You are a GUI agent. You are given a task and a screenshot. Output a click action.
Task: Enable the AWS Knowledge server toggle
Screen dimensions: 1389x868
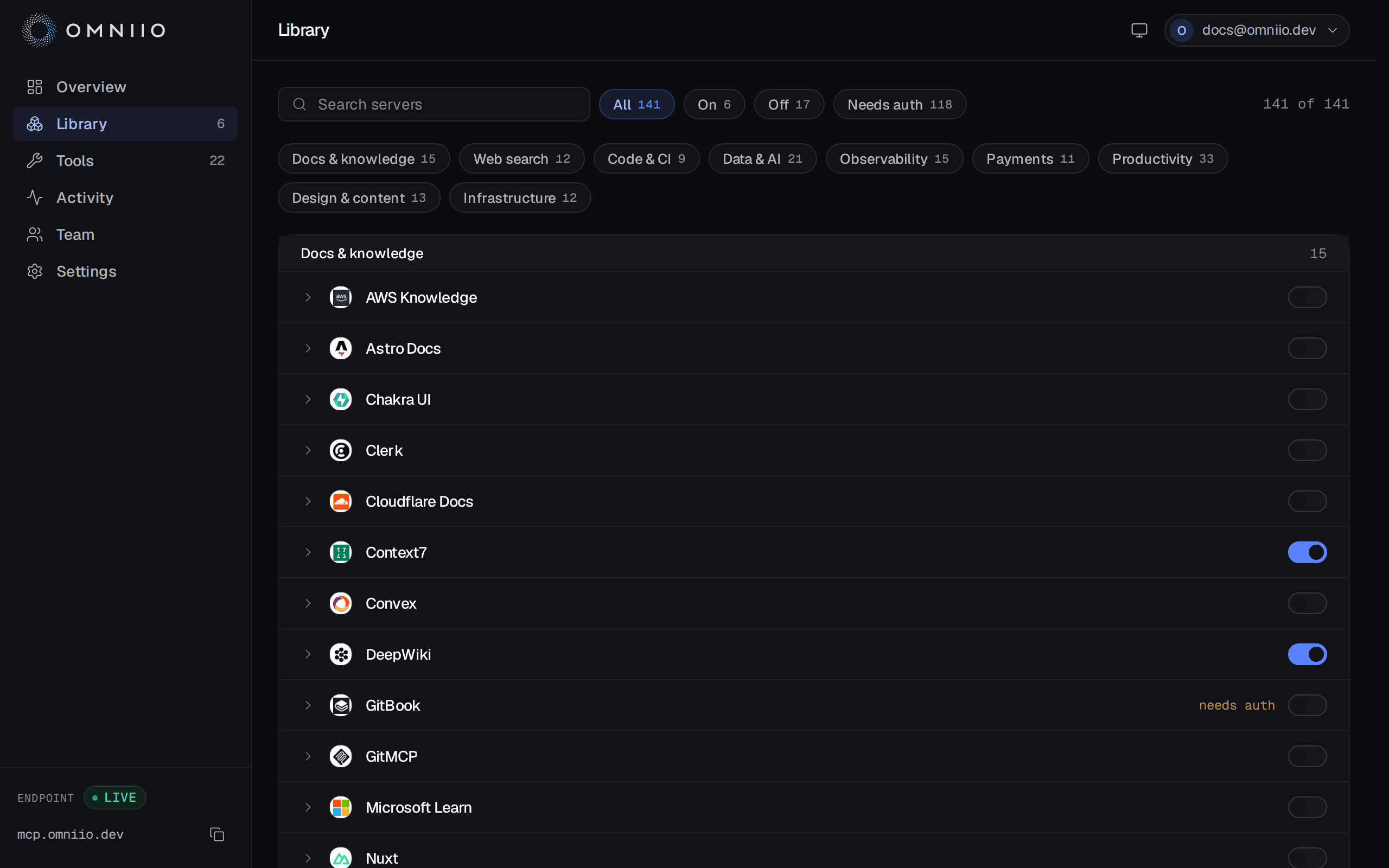coord(1307,297)
